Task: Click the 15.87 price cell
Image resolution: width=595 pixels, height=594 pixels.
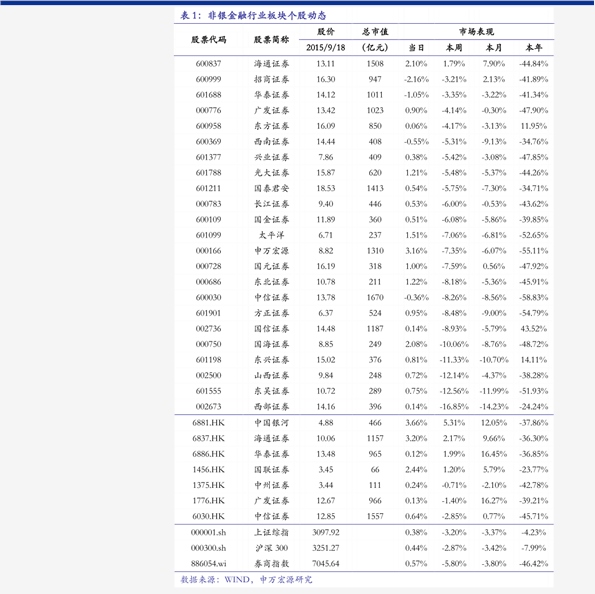Action: tap(326, 173)
